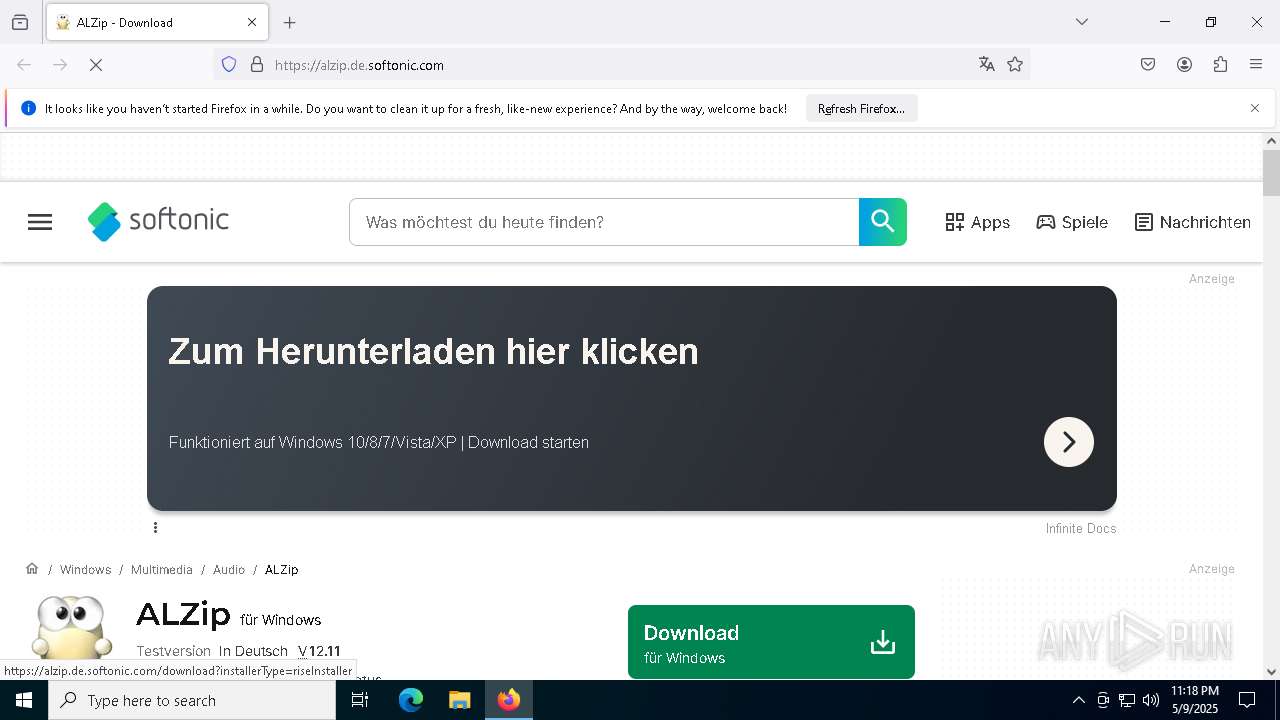This screenshot has width=1280, height=720.
Task: Open the Apps menu item
Action: point(978,222)
